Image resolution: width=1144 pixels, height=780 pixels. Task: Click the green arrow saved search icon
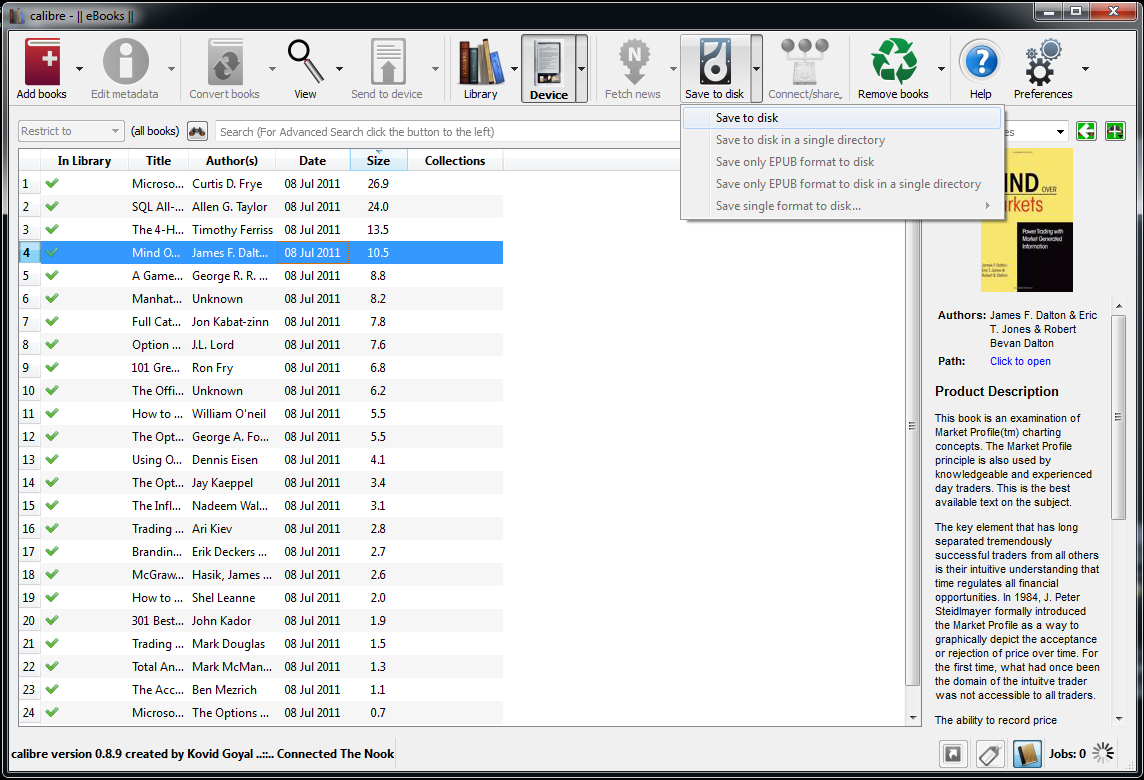point(1086,131)
